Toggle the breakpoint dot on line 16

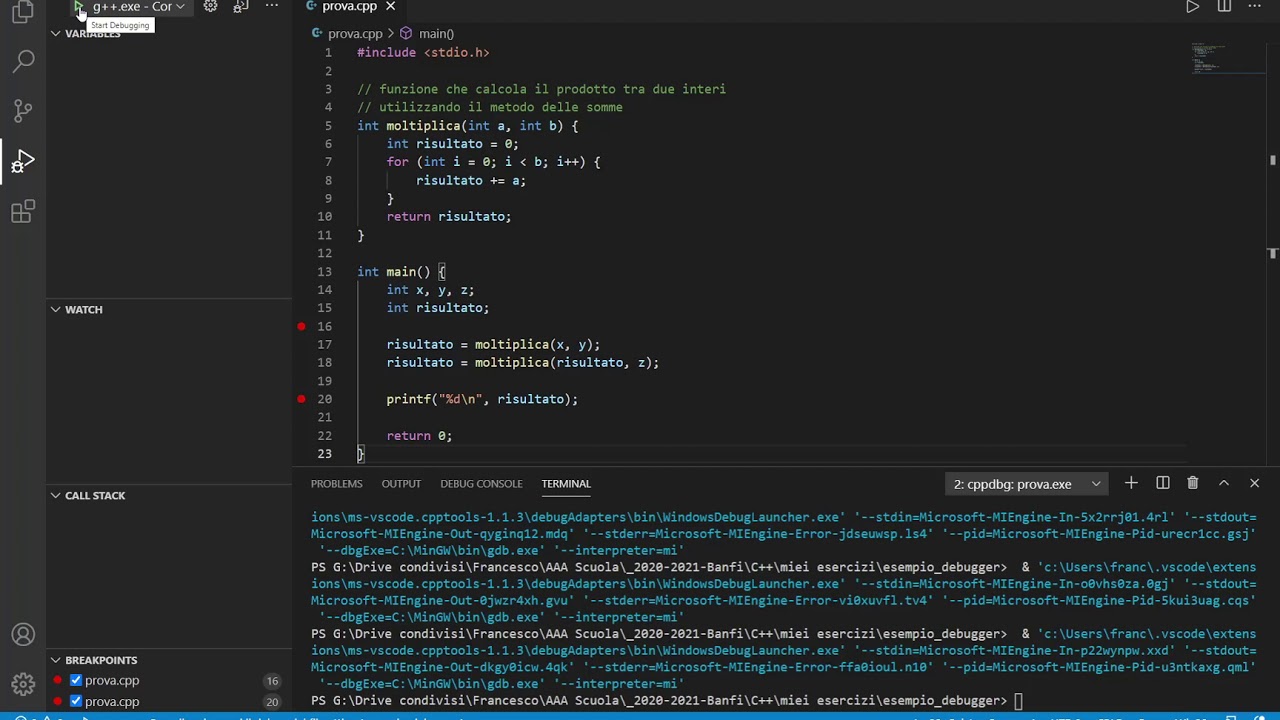(301, 326)
